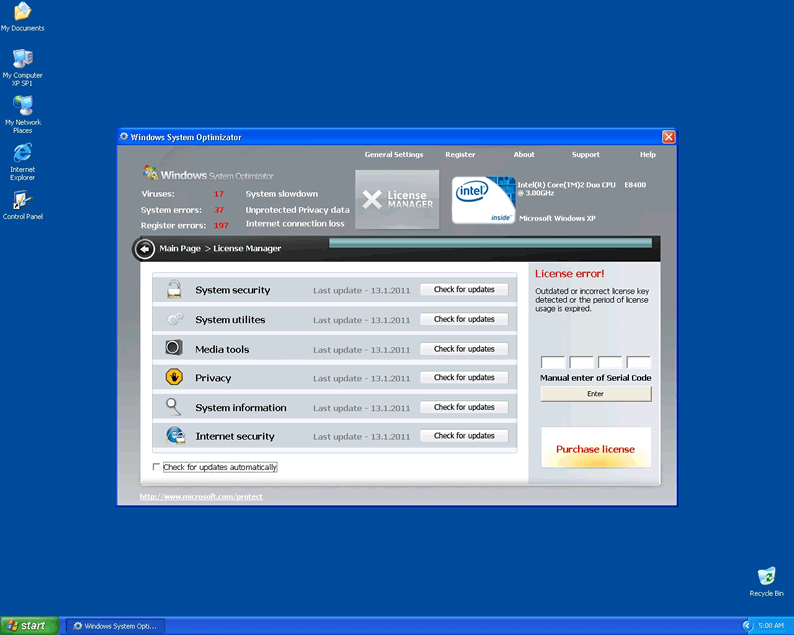The height and width of the screenshot is (635, 794).
Task: Open the General Settings menu
Action: tap(393, 155)
